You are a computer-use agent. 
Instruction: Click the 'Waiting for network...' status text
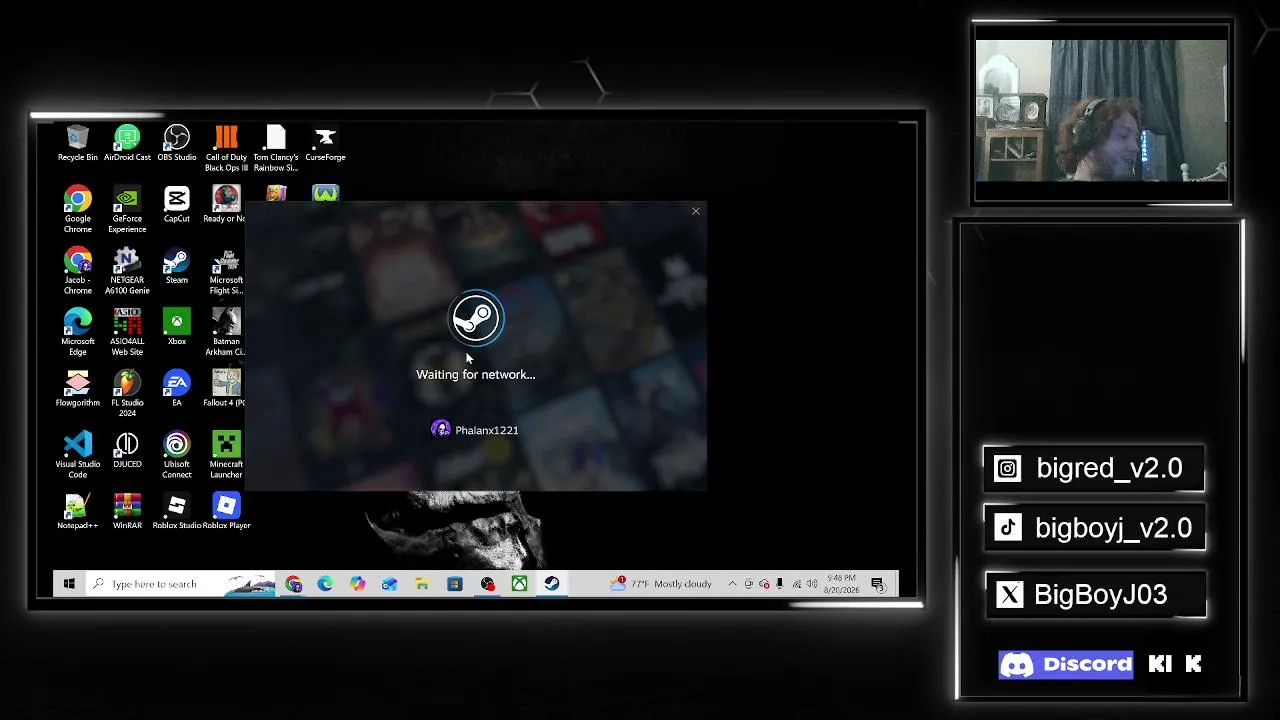click(476, 375)
